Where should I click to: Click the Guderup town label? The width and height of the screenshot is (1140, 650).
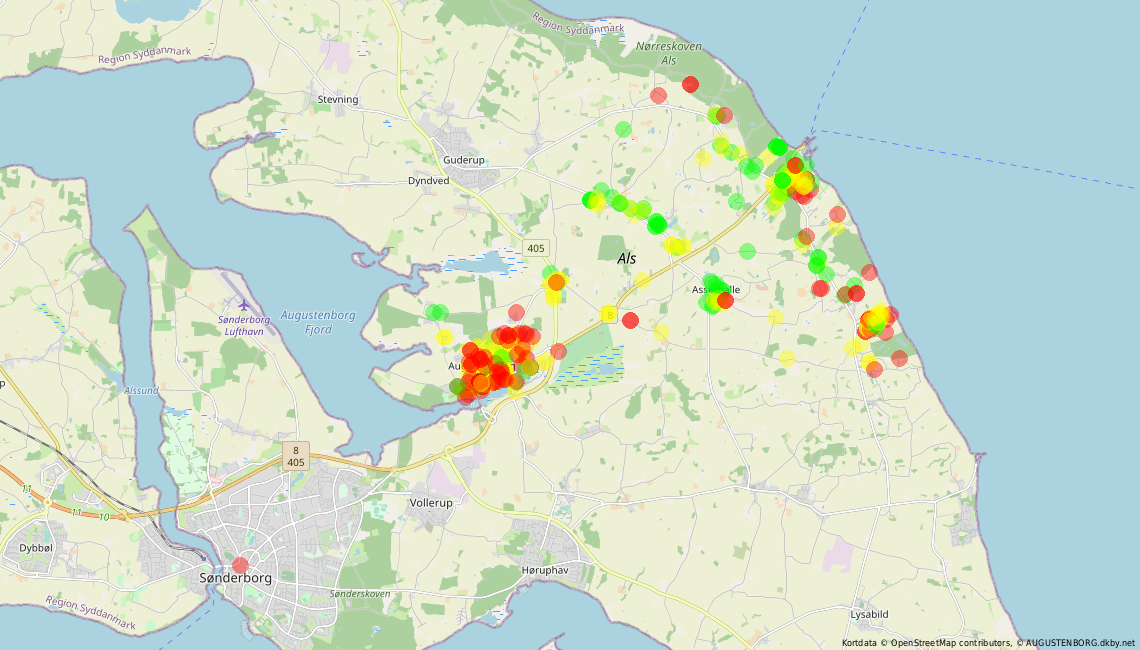tap(464, 160)
